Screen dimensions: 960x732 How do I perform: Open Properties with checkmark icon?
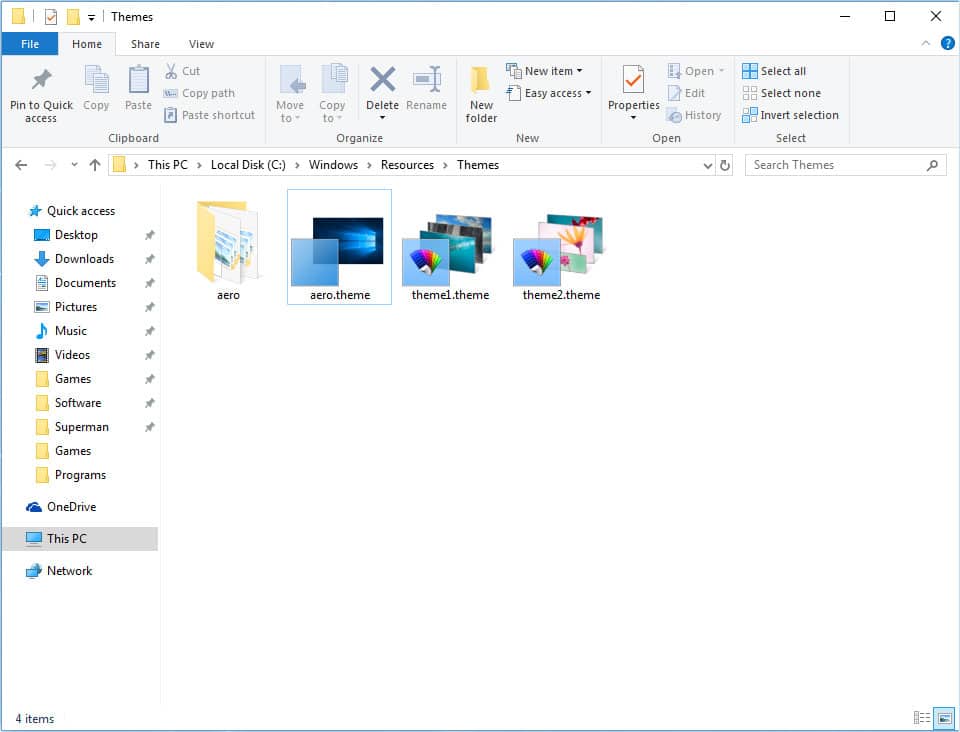point(633,80)
